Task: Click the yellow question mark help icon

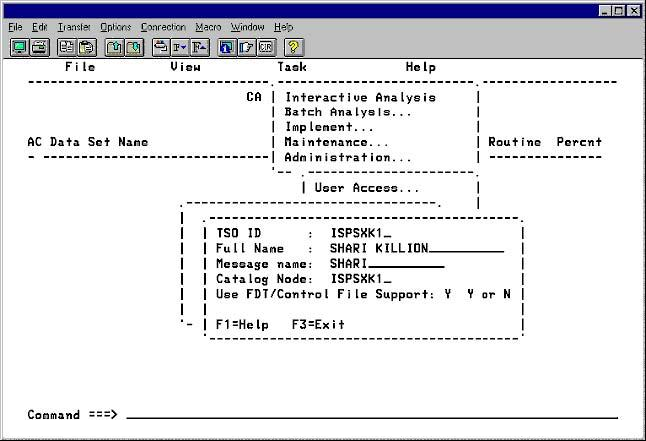Action: (293, 47)
